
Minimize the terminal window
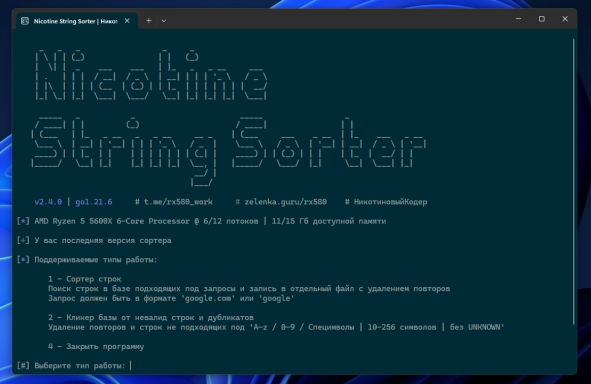coord(519,18)
